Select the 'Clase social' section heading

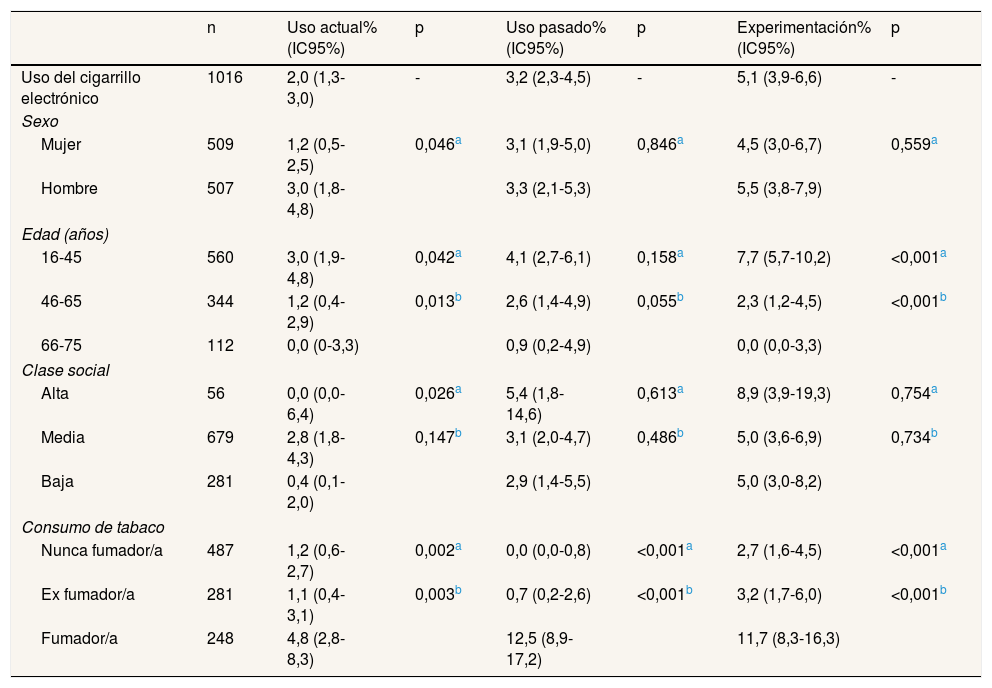[x=66, y=370]
